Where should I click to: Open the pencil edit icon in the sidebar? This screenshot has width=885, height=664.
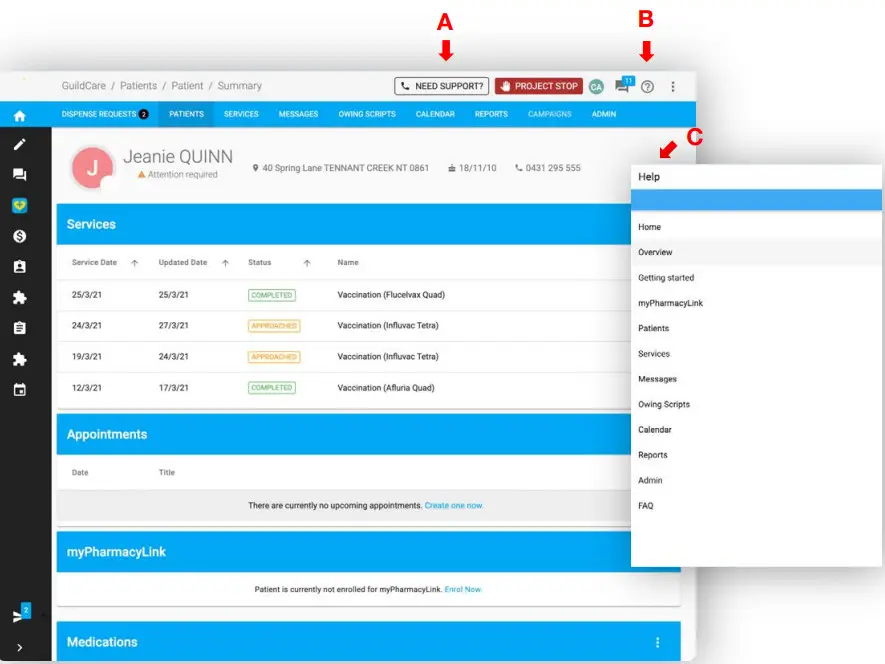click(x=19, y=145)
